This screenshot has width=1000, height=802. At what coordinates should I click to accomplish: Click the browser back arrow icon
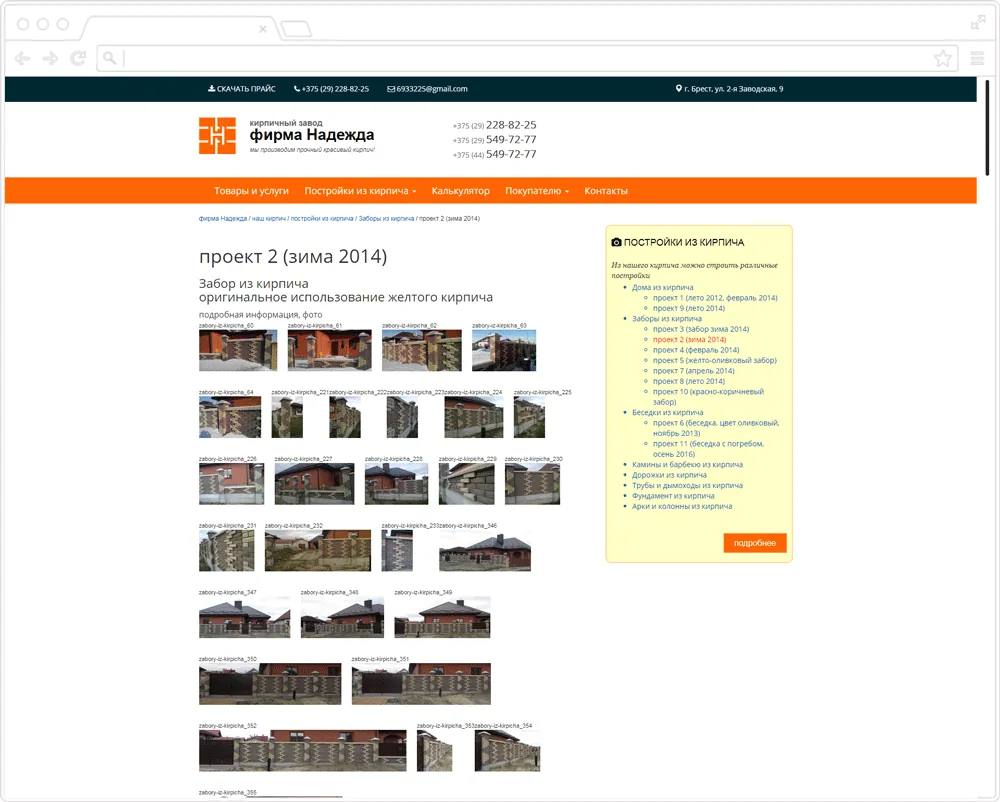coord(22,59)
